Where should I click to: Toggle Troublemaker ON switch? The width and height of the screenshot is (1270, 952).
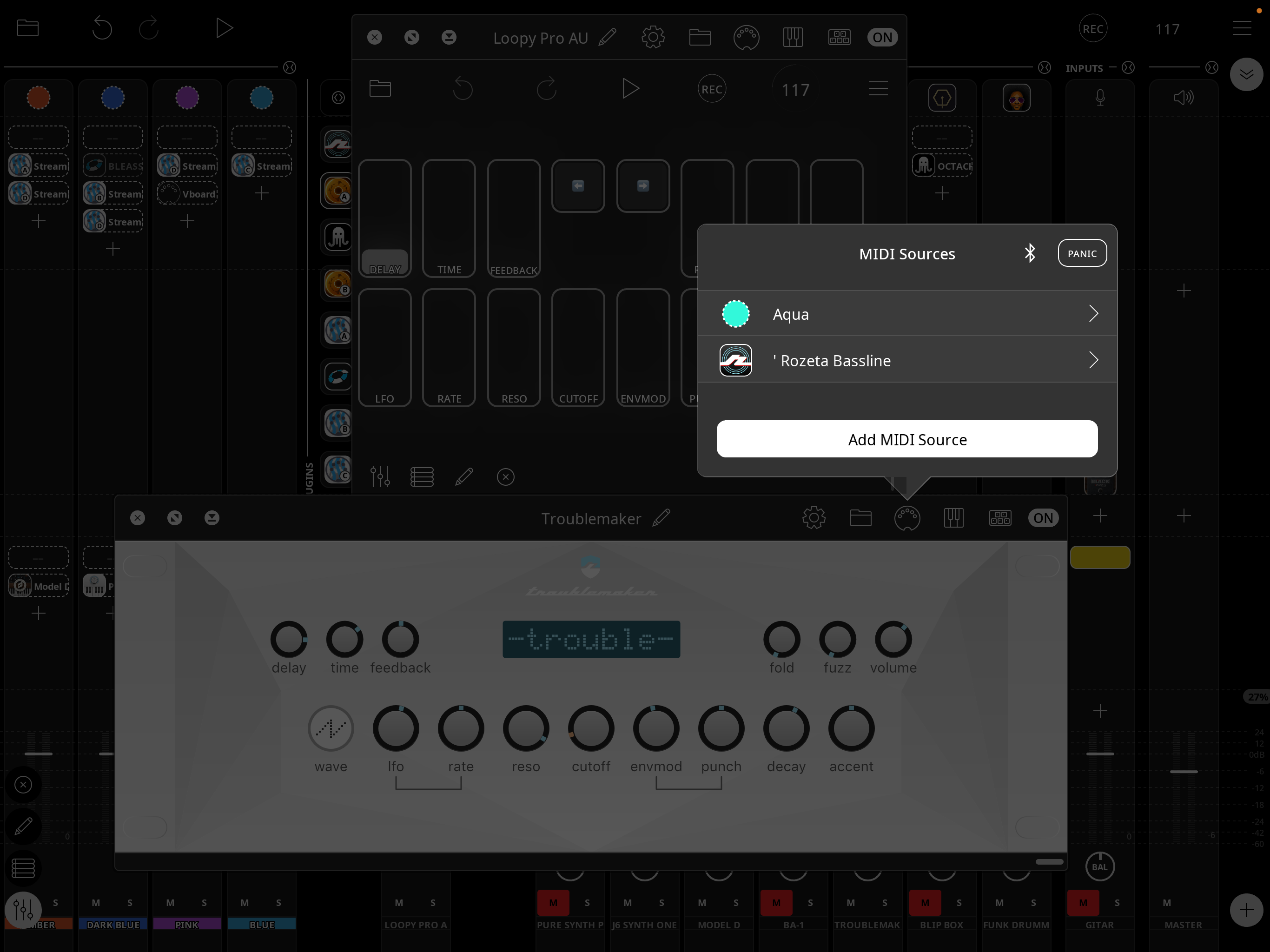click(x=1043, y=518)
